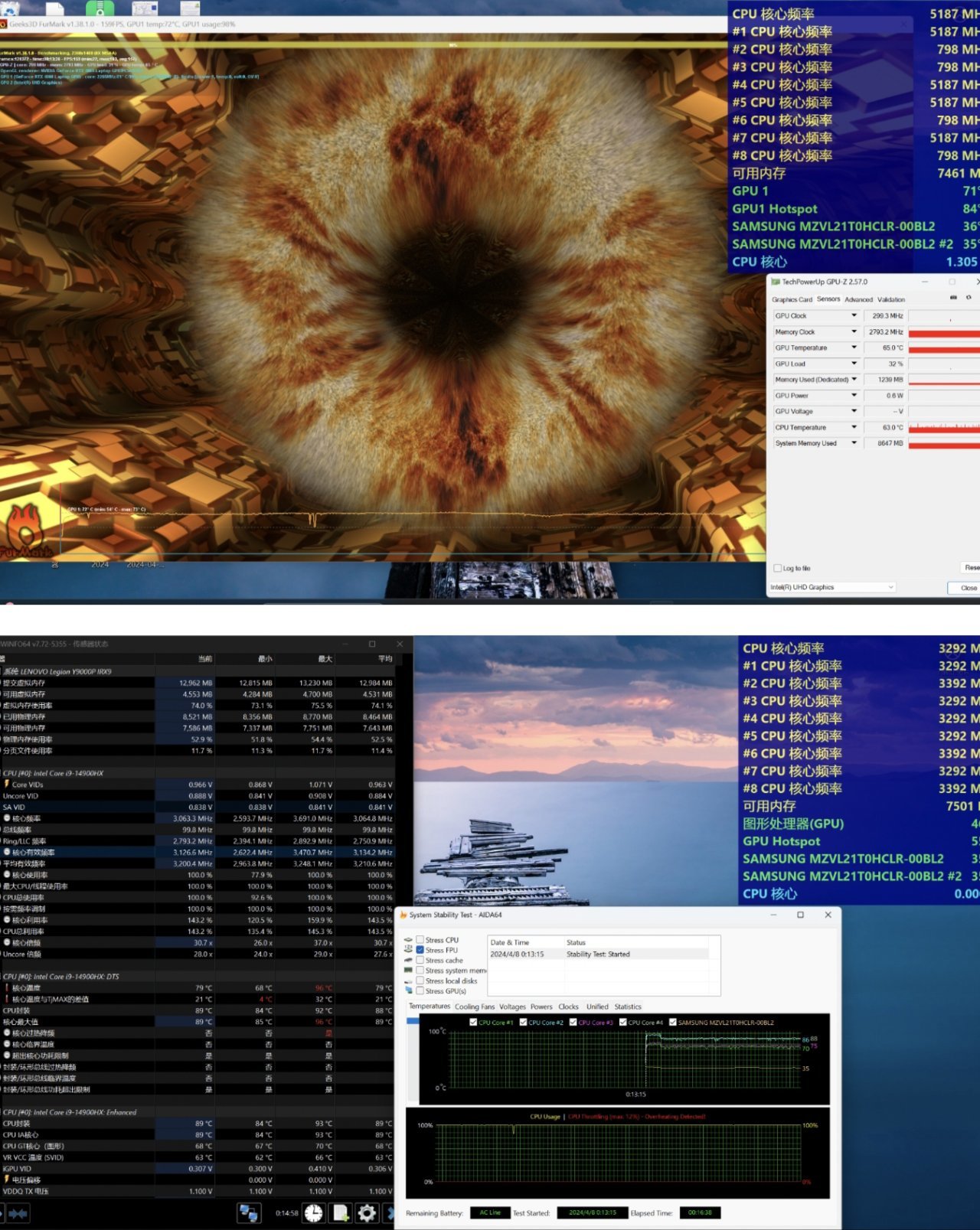
Task: Click the GPU-Z screenshot camera icon
Action: point(953,298)
